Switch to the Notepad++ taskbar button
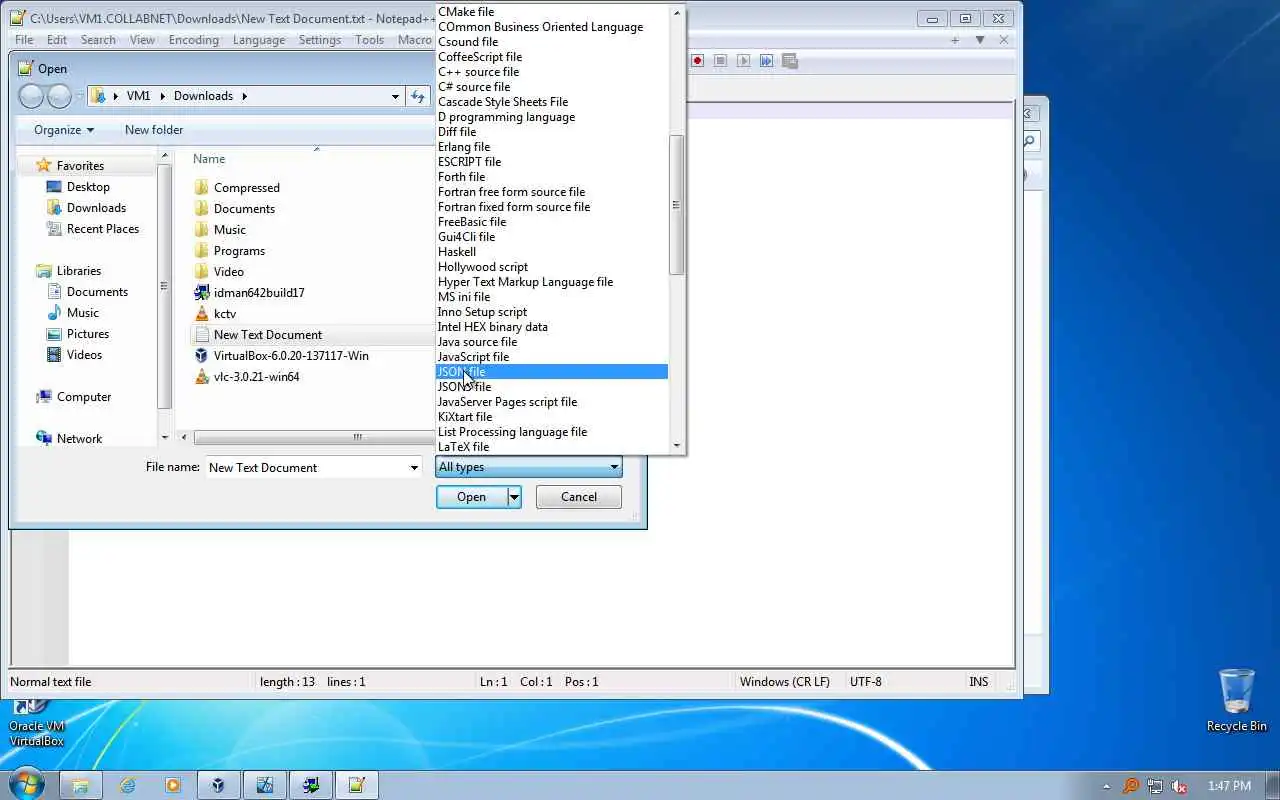1280x800 pixels. coord(356,785)
